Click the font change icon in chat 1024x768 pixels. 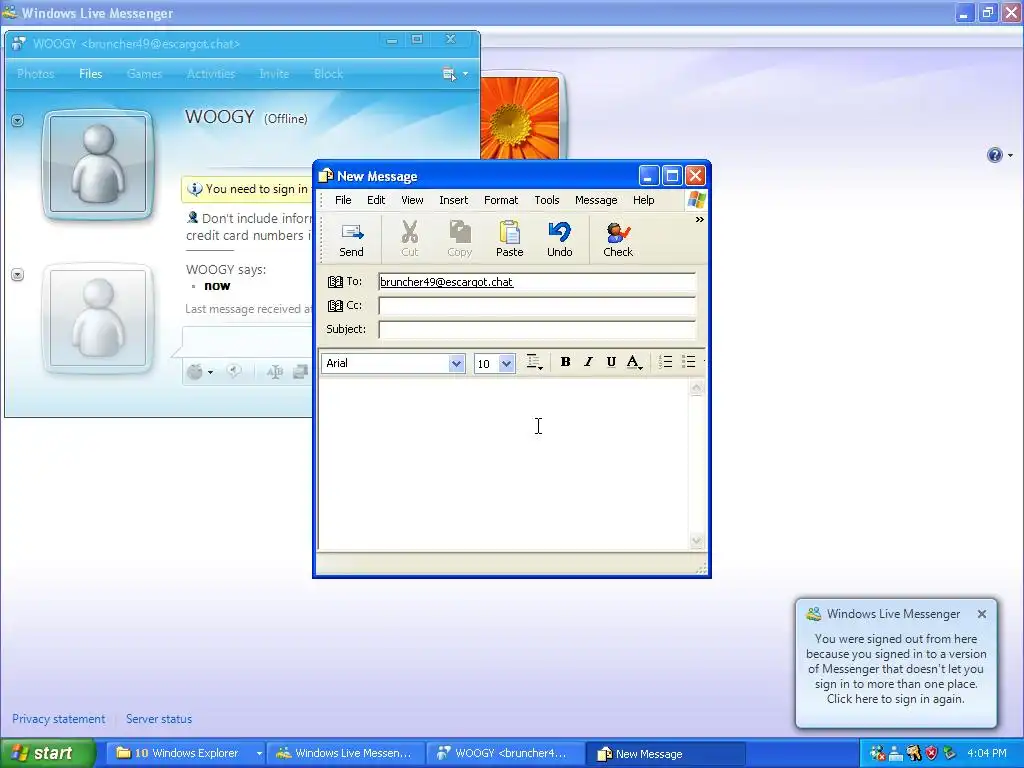pyautogui.click(x=275, y=372)
